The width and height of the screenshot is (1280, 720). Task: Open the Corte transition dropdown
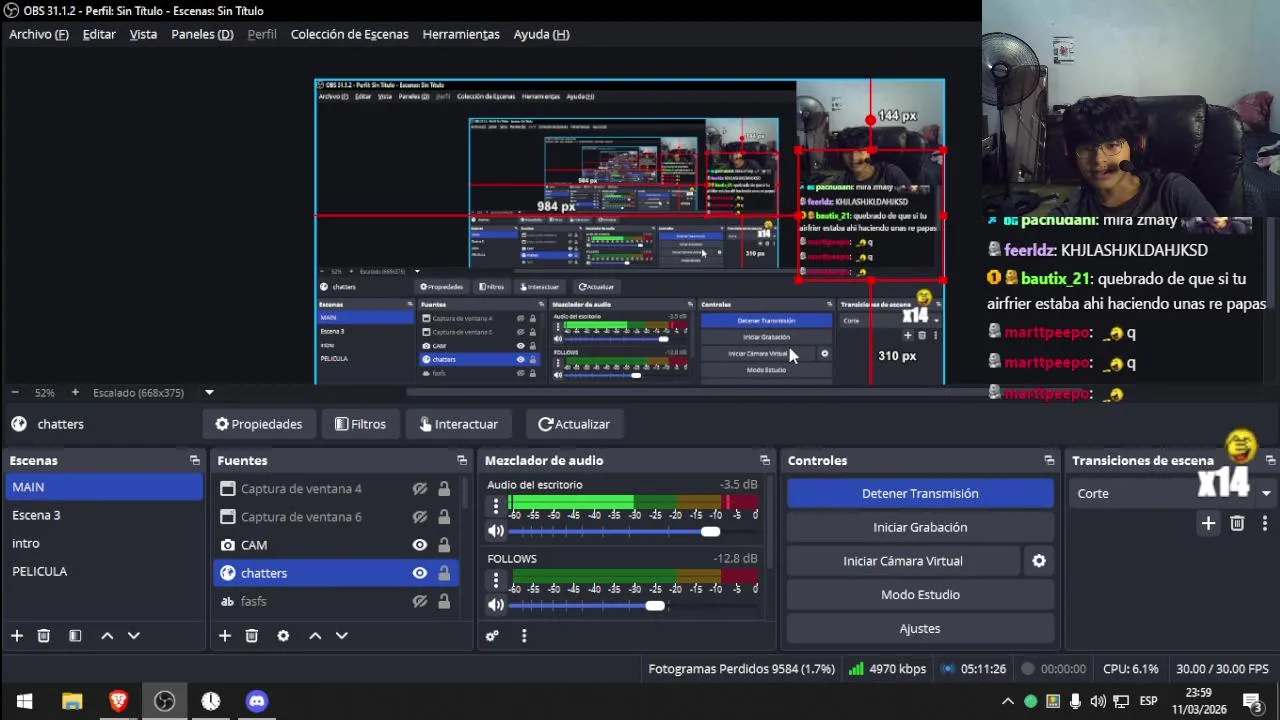click(1174, 493)
